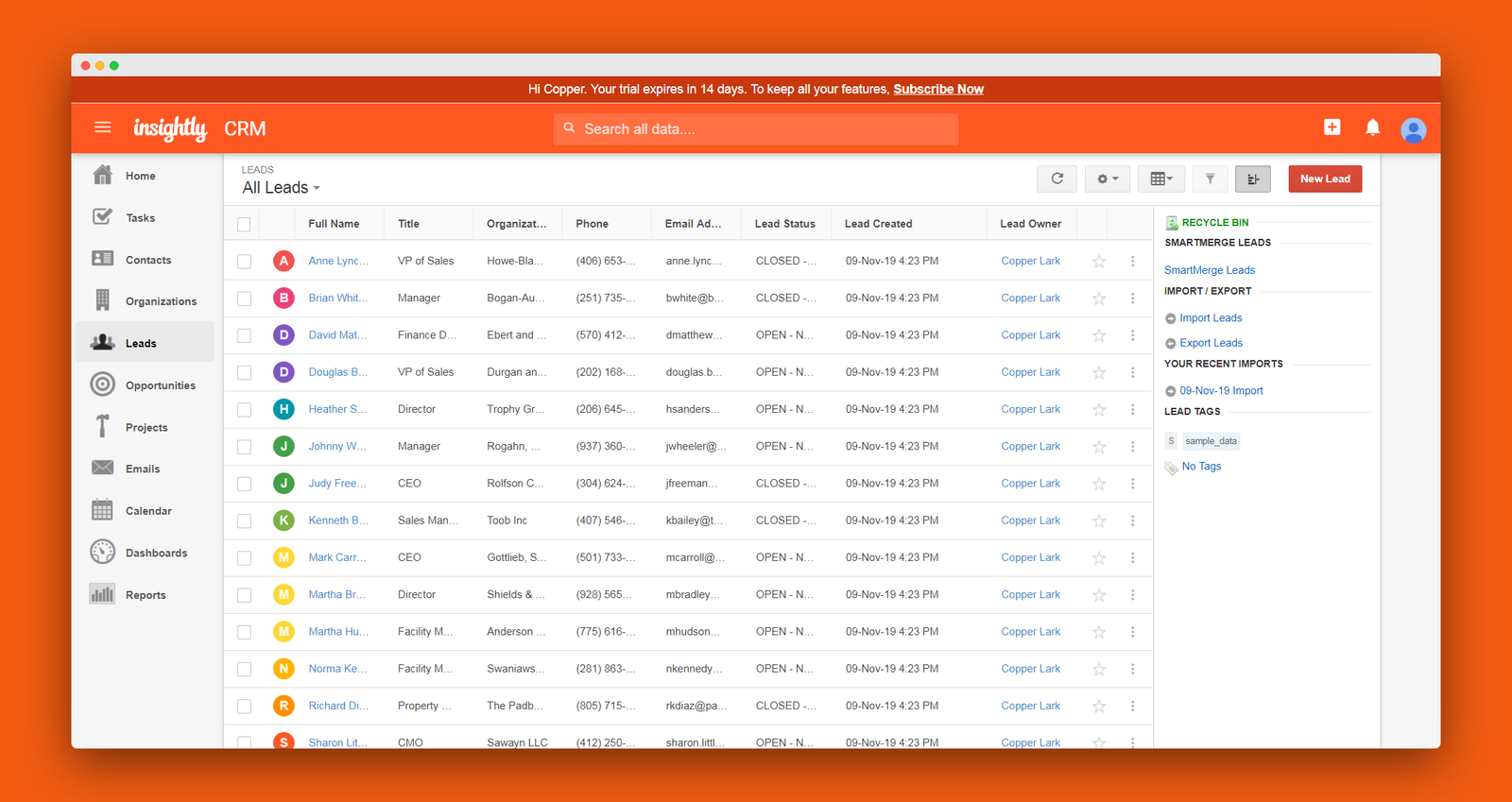Image resolution: width=1512 pixels, height=802 pixels.
Task: Click the New Lead button
Action: tap(1325, 179)
